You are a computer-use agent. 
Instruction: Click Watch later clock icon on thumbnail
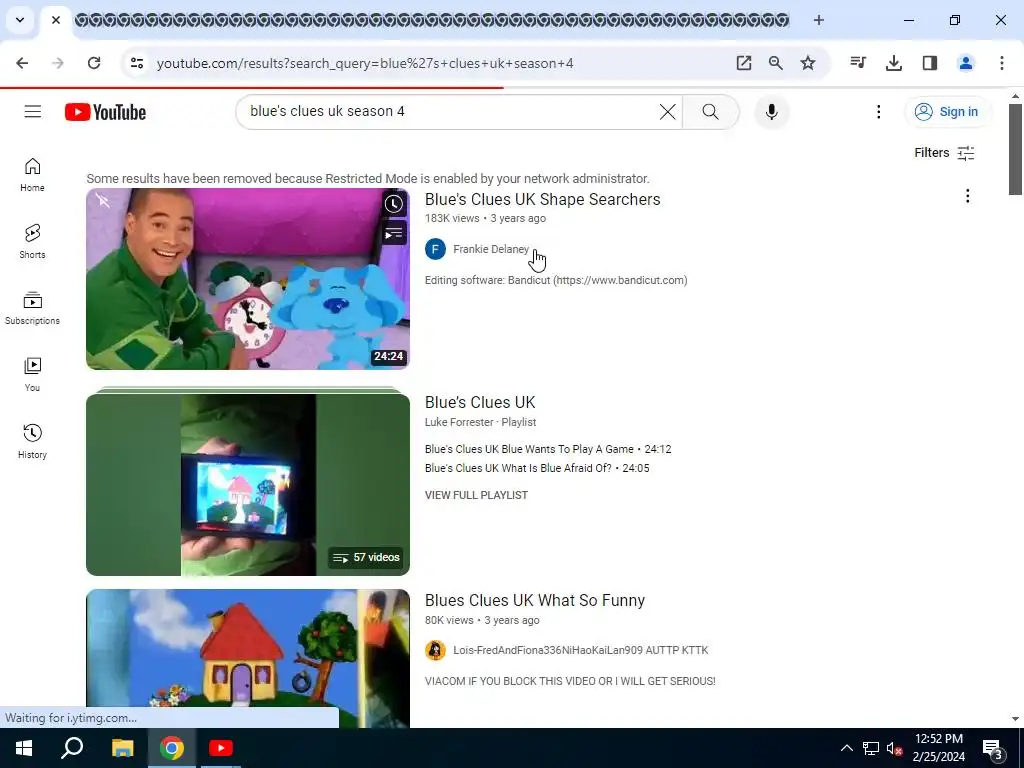point(394,204)
